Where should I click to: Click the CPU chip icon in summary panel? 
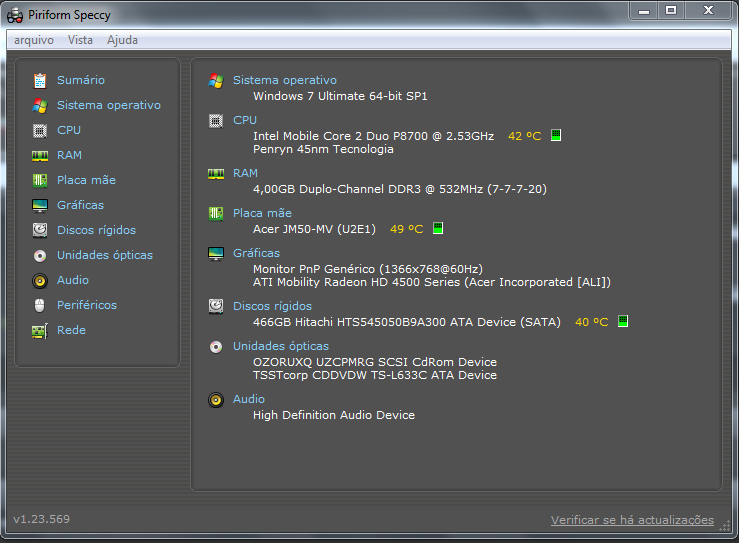(216, 121)
